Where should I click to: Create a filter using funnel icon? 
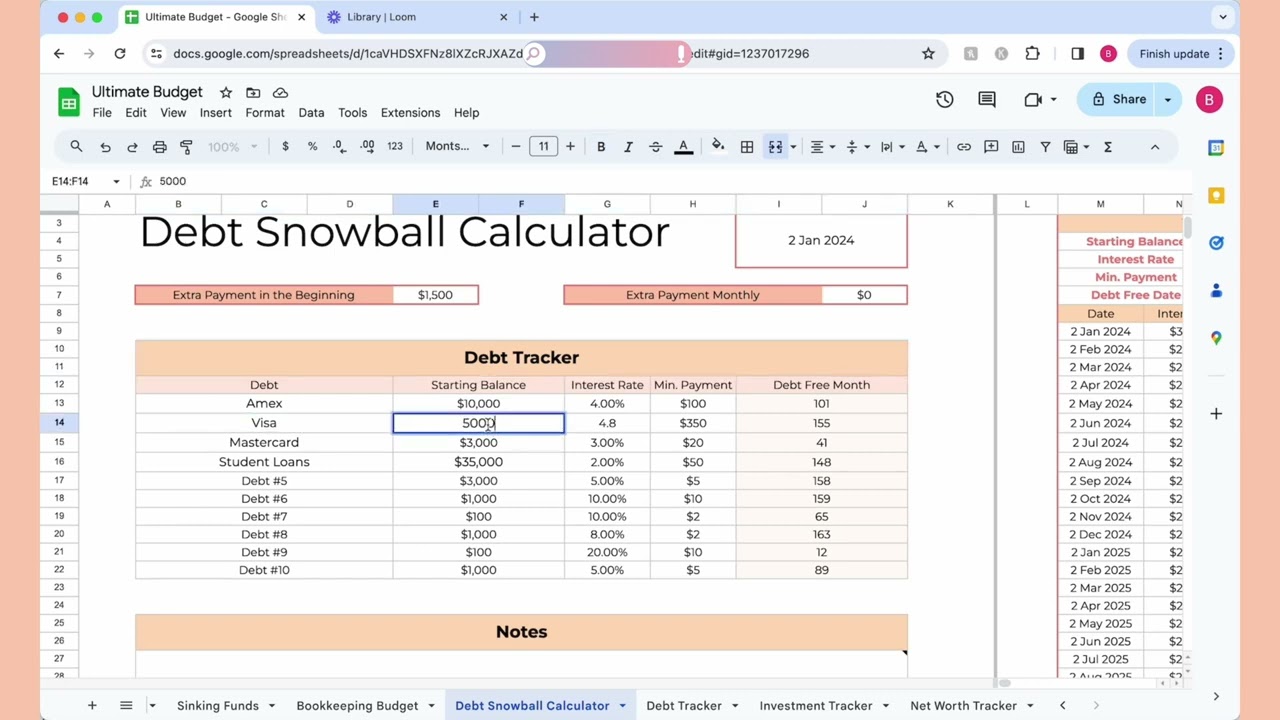[x=1045, y=147]
